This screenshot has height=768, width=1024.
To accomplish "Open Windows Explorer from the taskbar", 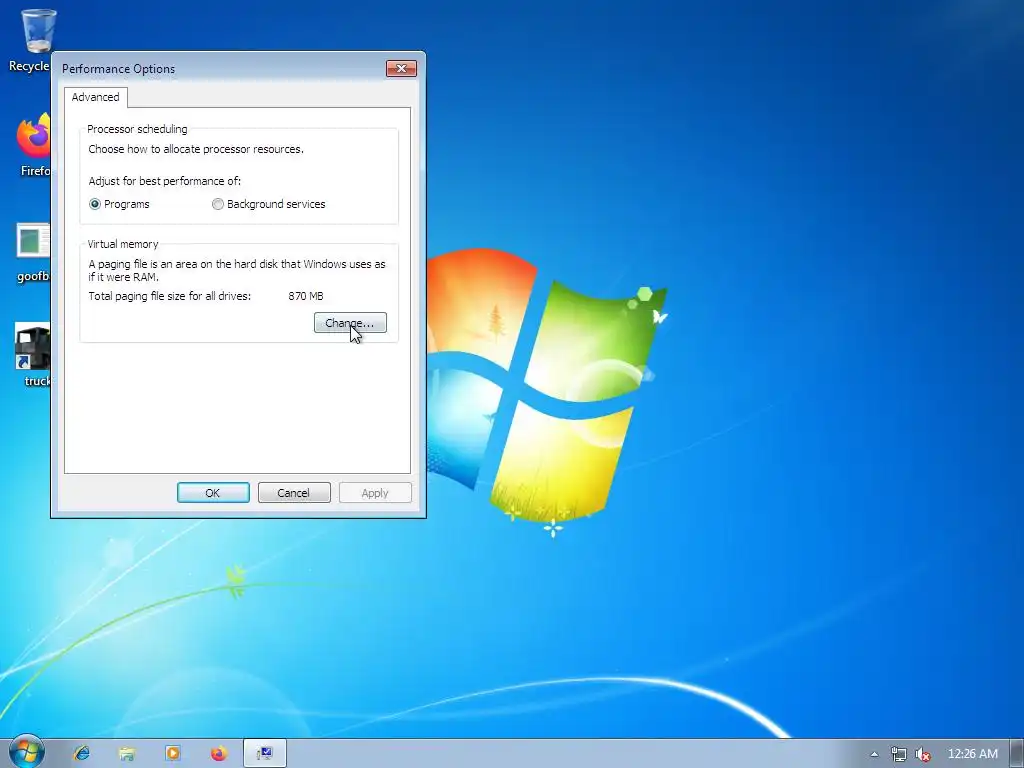I will tap(127, 754).
